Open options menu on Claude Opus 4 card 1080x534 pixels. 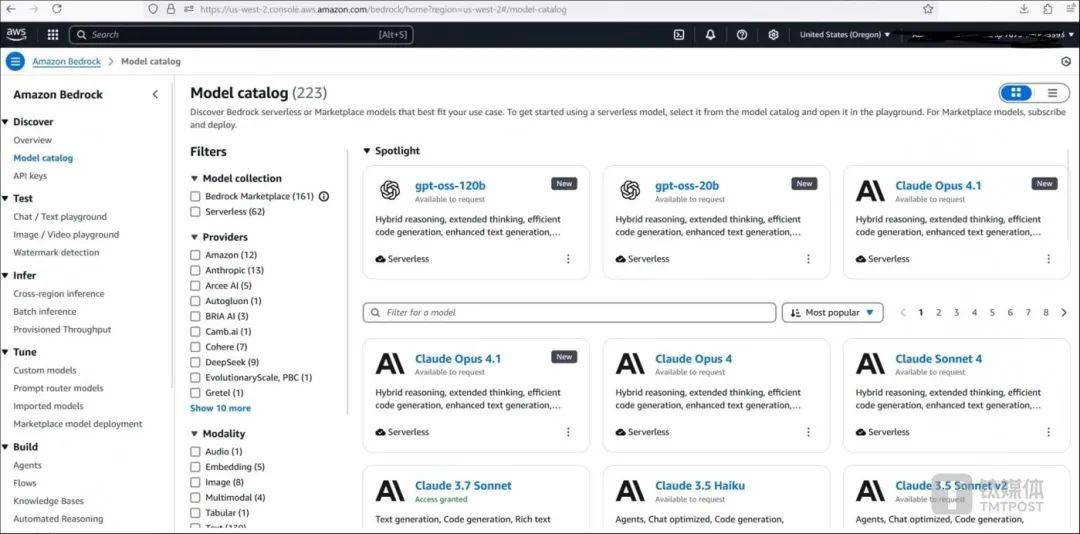click(809, 432)
